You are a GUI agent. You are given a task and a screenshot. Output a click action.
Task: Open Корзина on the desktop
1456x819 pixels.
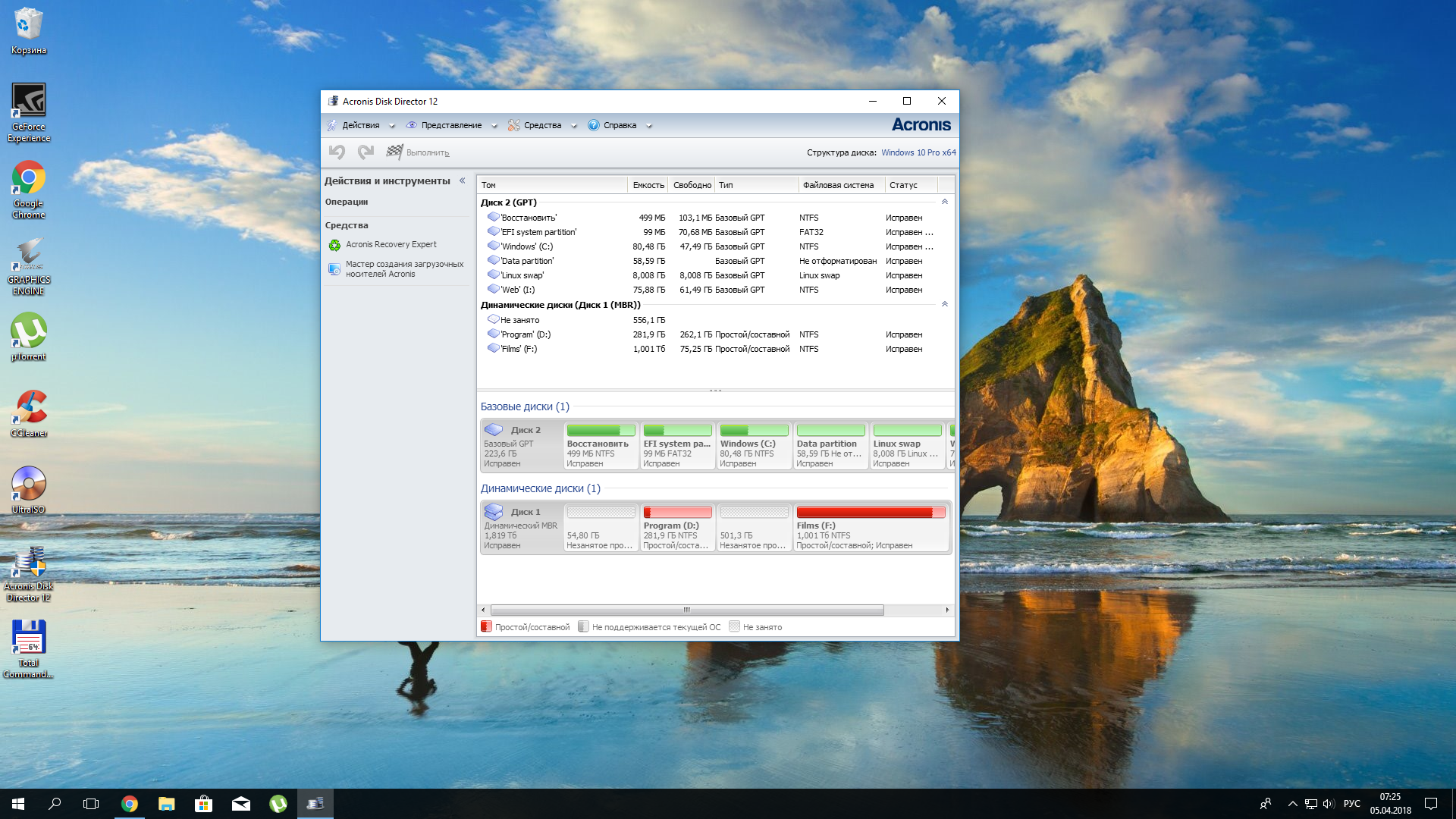(x=29, y=31)
